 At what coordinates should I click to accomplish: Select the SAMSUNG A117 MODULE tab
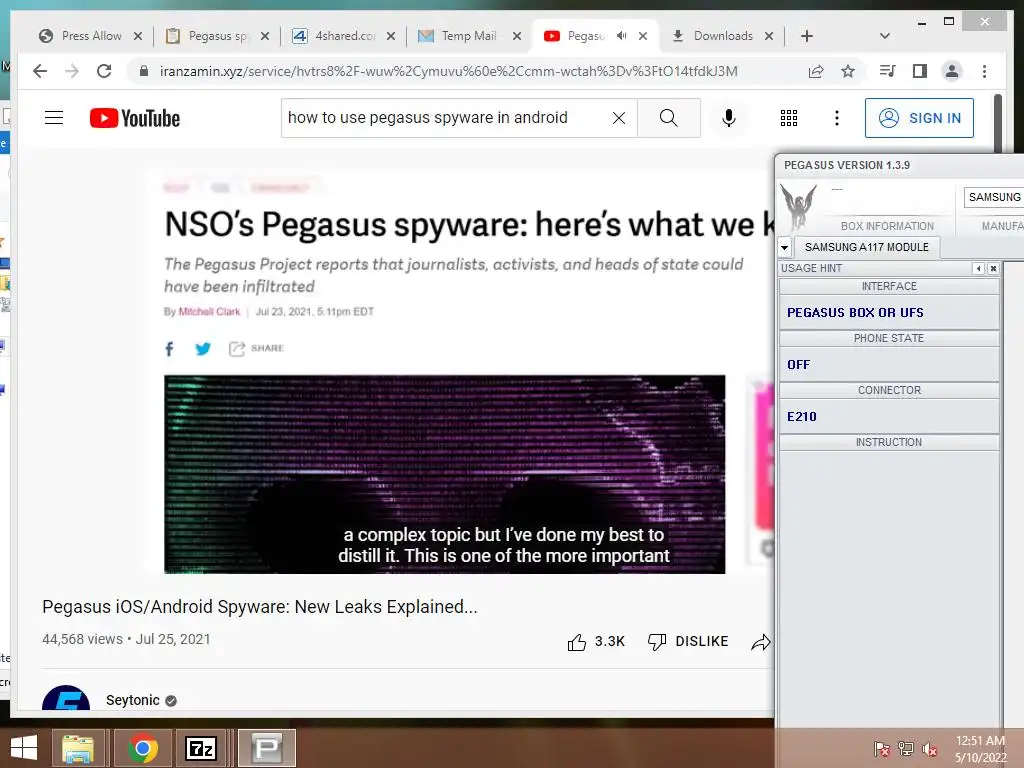coord(867,247)
